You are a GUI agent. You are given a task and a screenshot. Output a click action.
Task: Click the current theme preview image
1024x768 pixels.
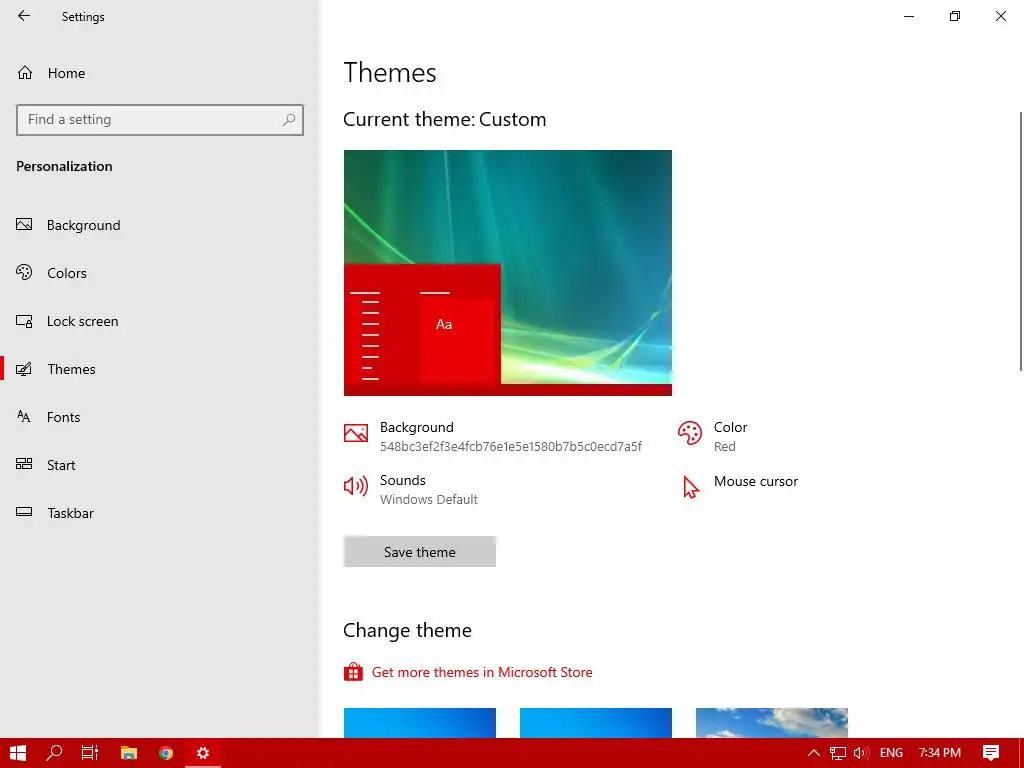click(x=507, y=273)
